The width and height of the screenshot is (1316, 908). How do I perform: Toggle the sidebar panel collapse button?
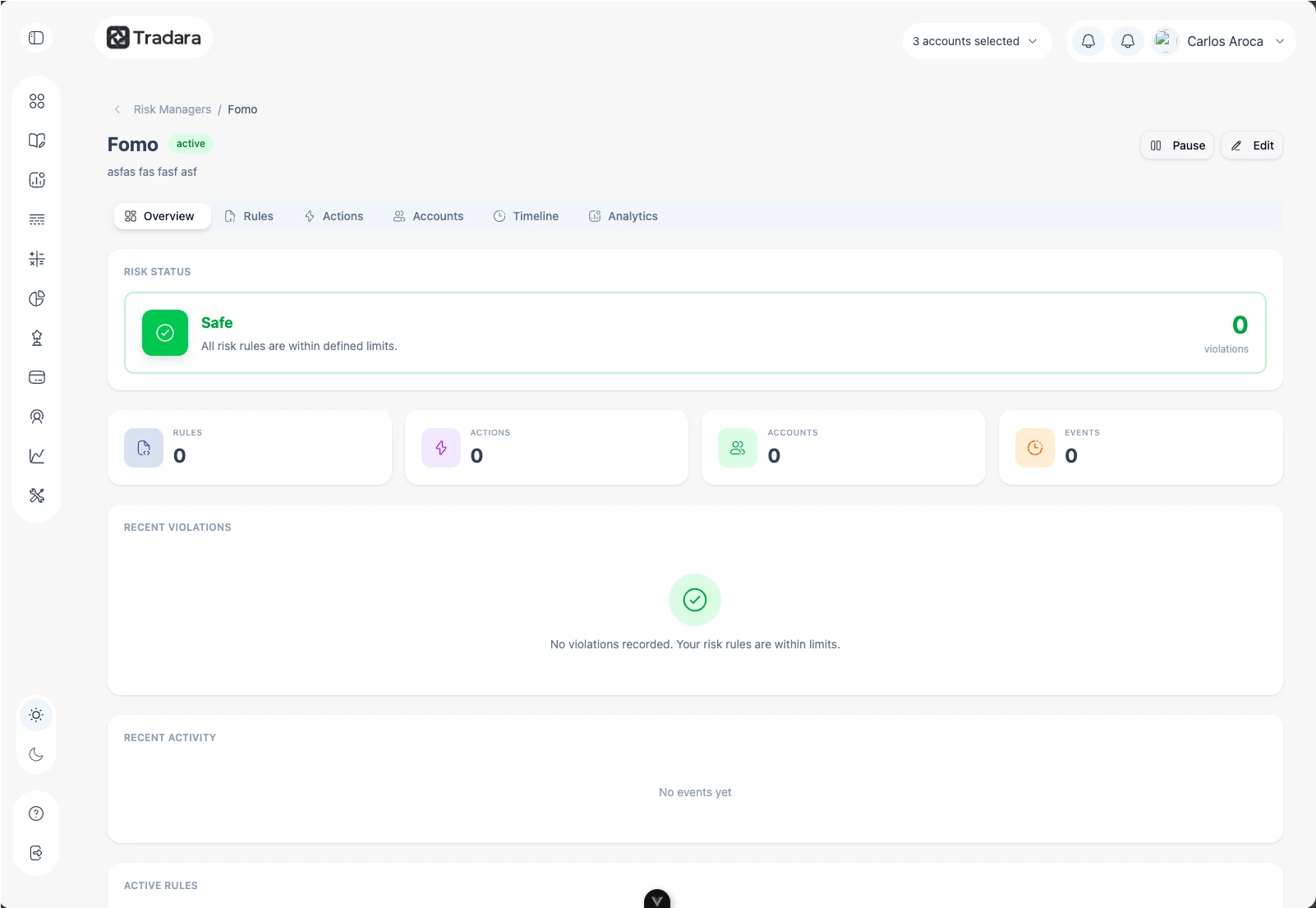click(x=36, y=38)
